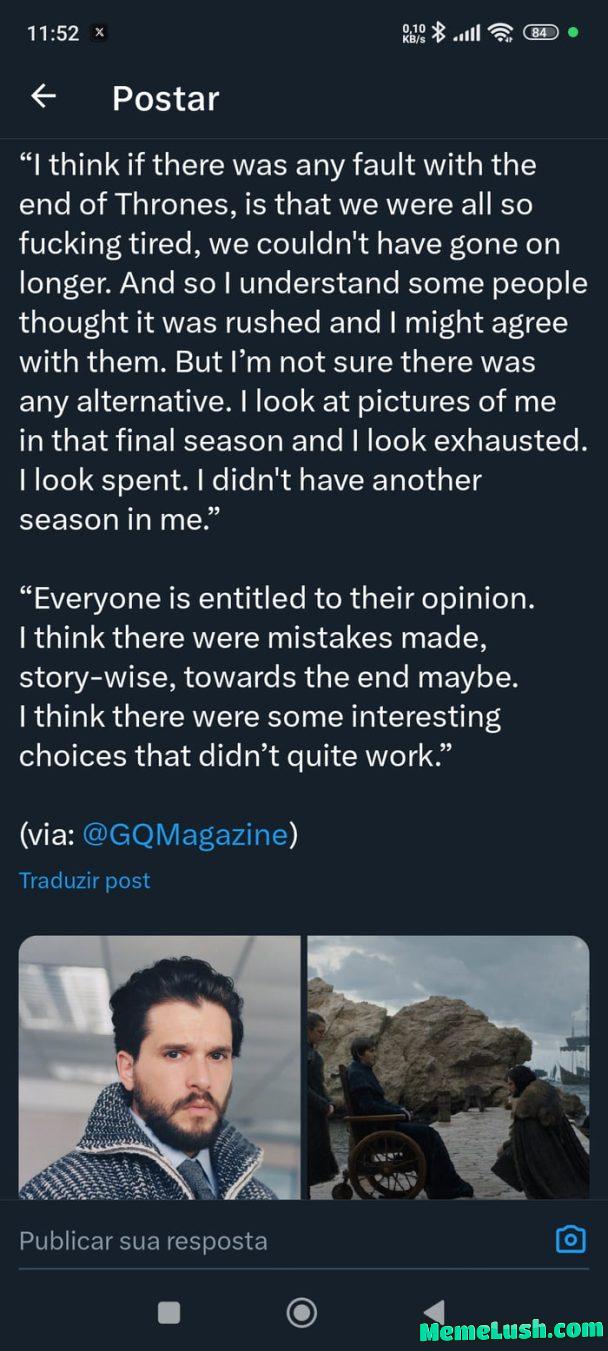Viewport: 608px width, 1351px height.
Task: Tap the X app notification icon near clock
Action: coord(99,32)
